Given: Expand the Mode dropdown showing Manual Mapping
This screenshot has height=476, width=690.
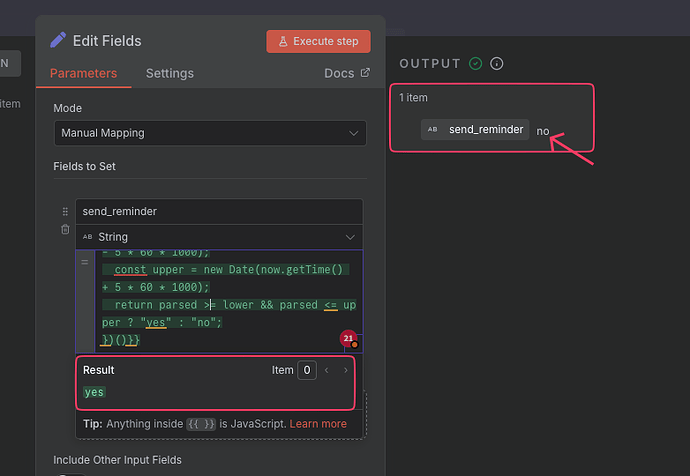Looking at the screenshot, I should (210, 133).
